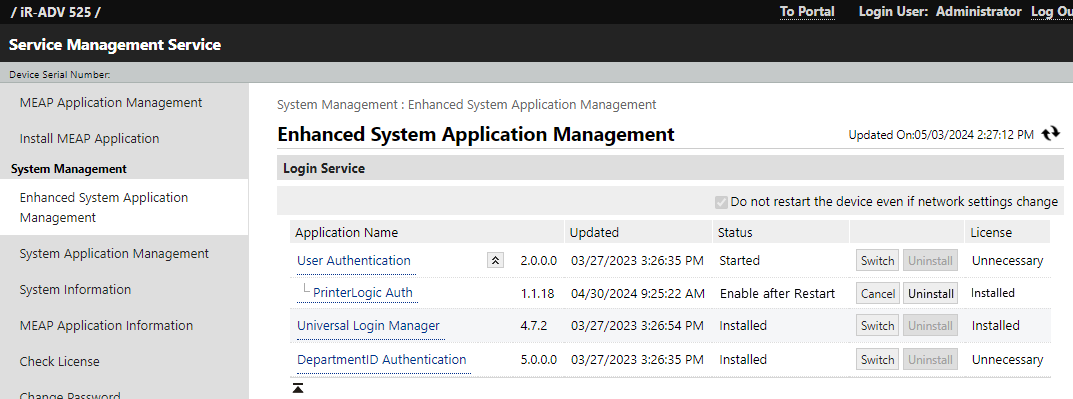Open MEAP Application Management menu item

(111, 103)
